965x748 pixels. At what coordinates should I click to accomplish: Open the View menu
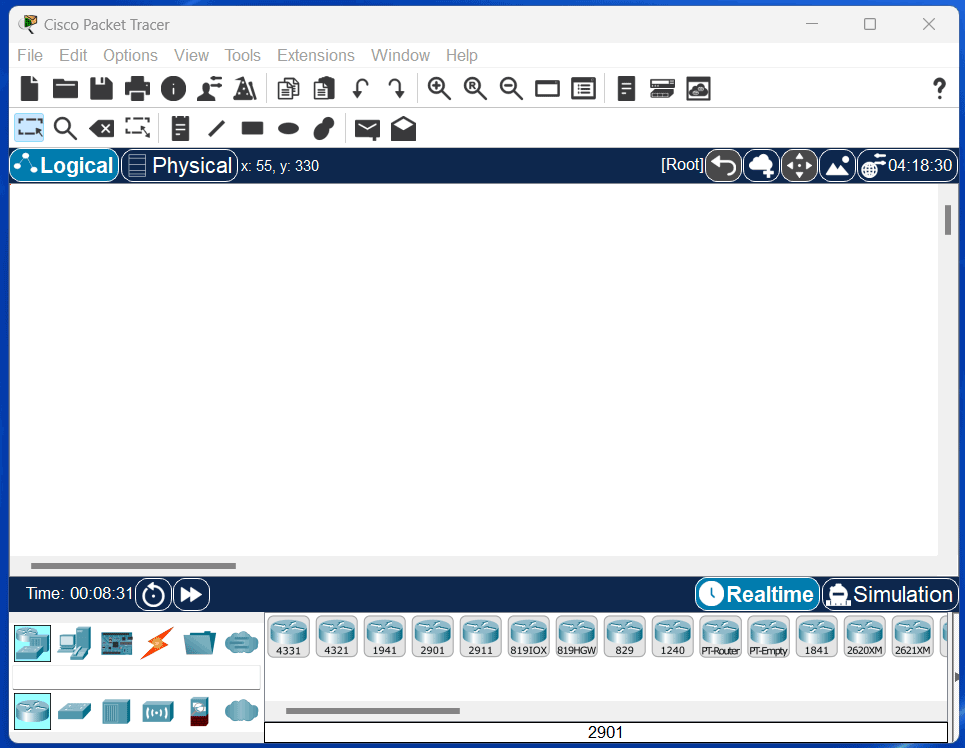point(191,55)
